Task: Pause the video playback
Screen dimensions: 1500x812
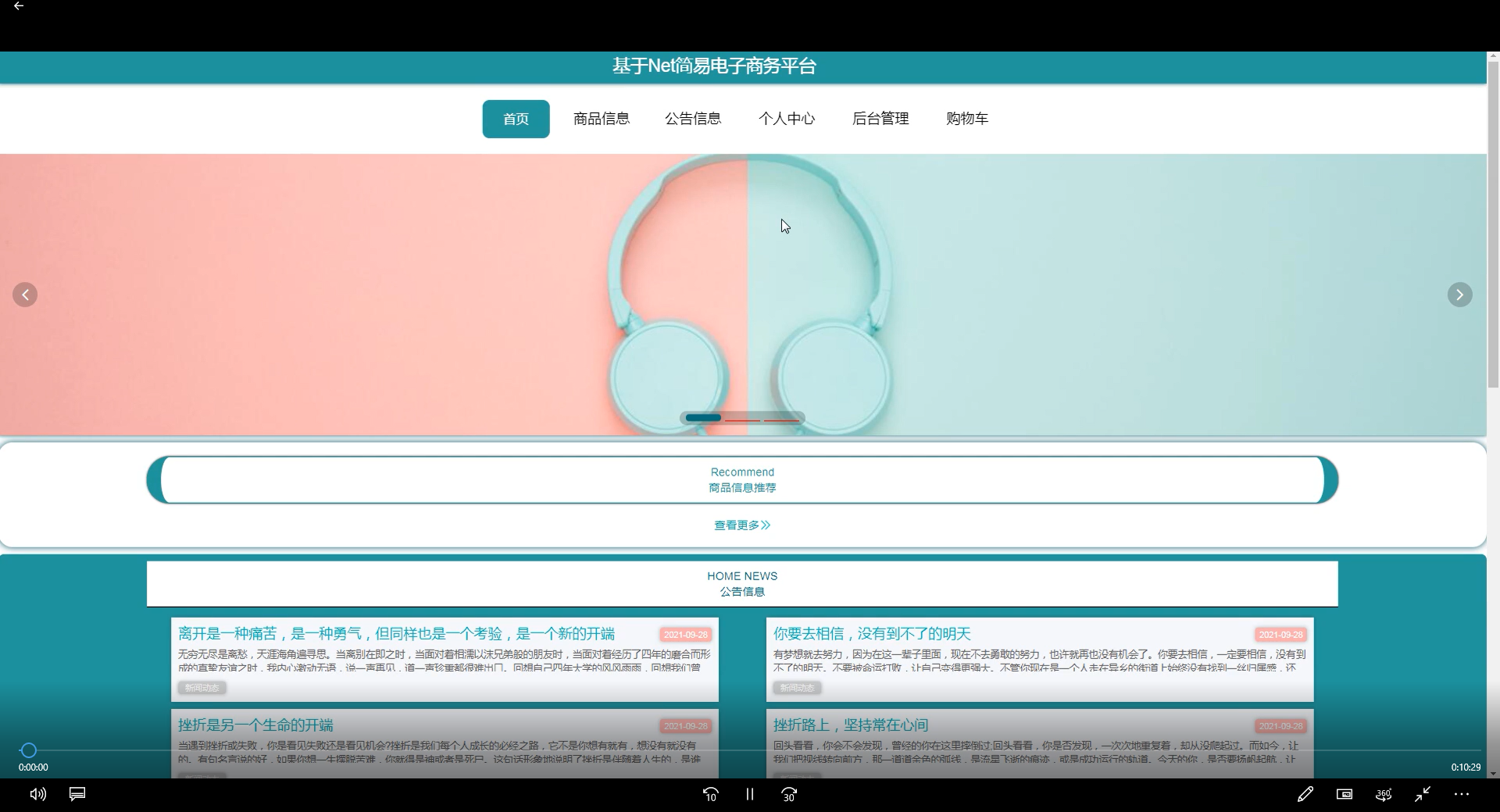Action: click(x=750, y=794)
